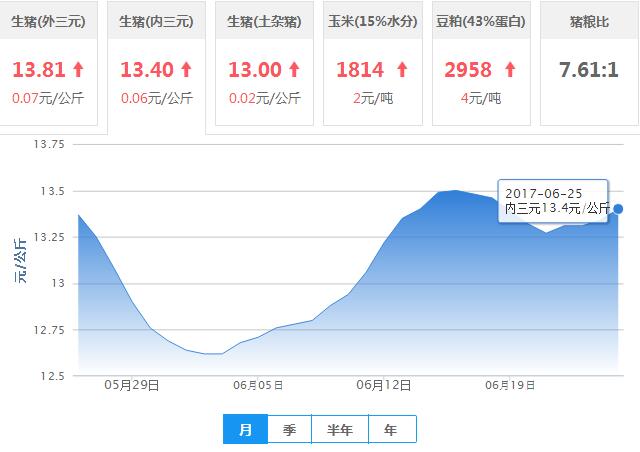The width and height of the screenshot is (640, 452).
Task: Click the red up arrow beside 13.81
Action: pyautogui.click(x=78, y=69)
